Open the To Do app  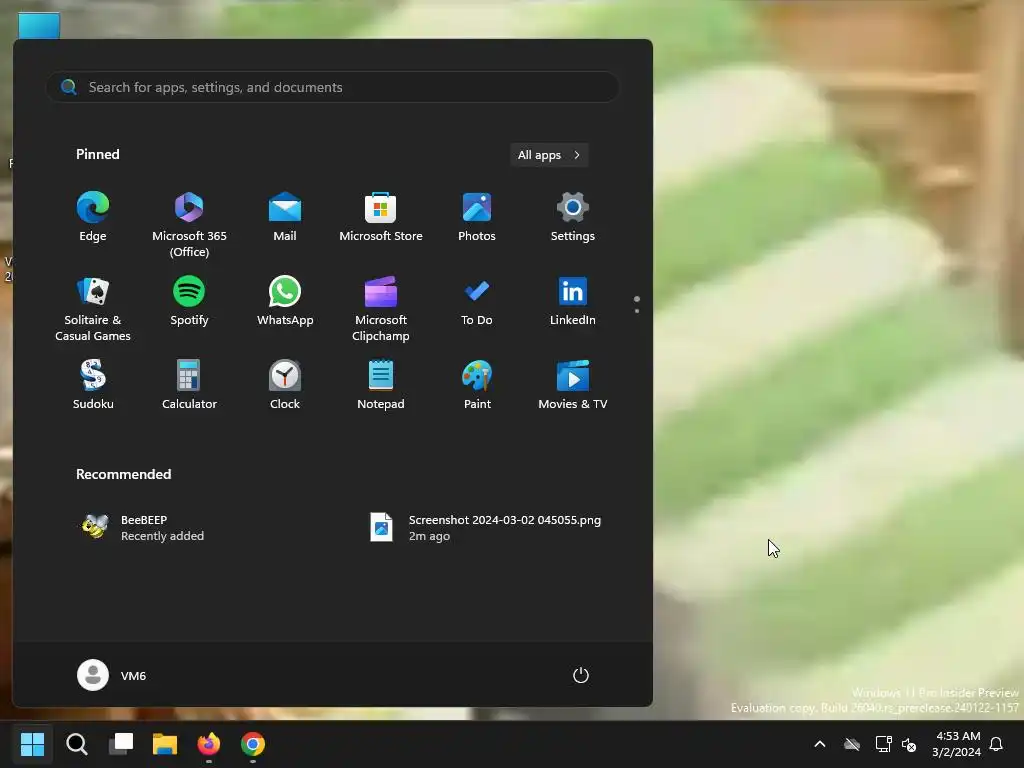point(477,302)
